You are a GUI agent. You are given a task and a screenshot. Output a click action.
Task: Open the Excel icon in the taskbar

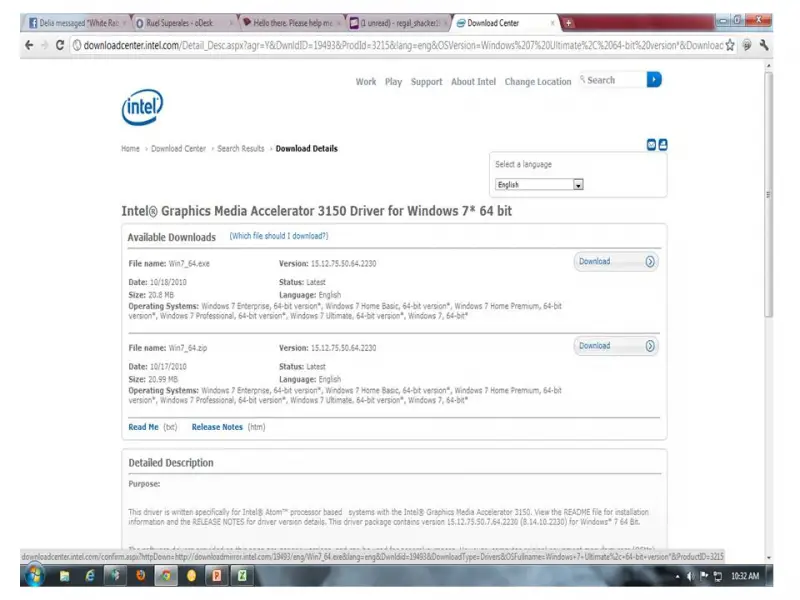242,576
